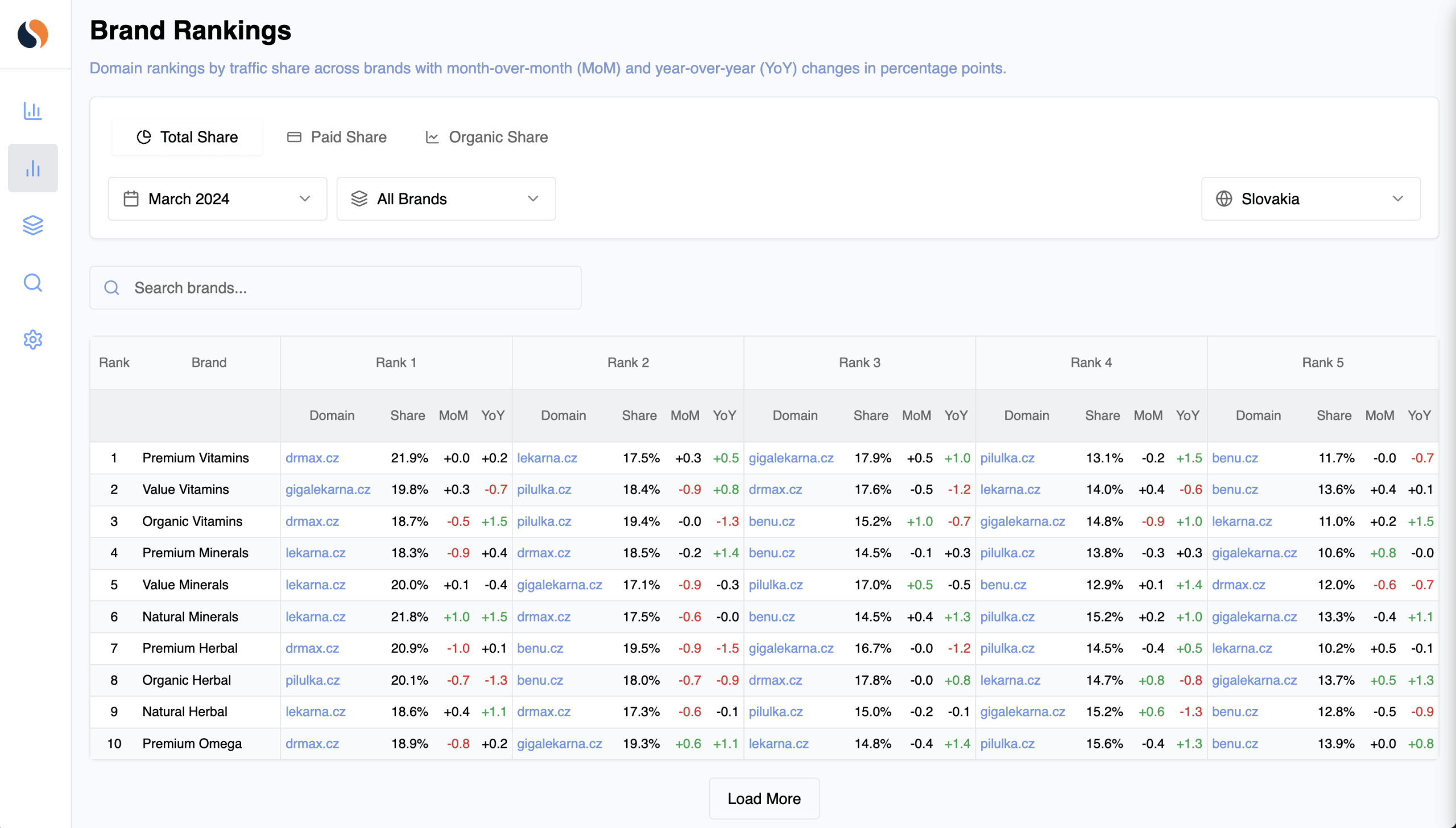
Task: Open pilulka.cz link in Organic Herbal row
Action: [x=312, y=680]
